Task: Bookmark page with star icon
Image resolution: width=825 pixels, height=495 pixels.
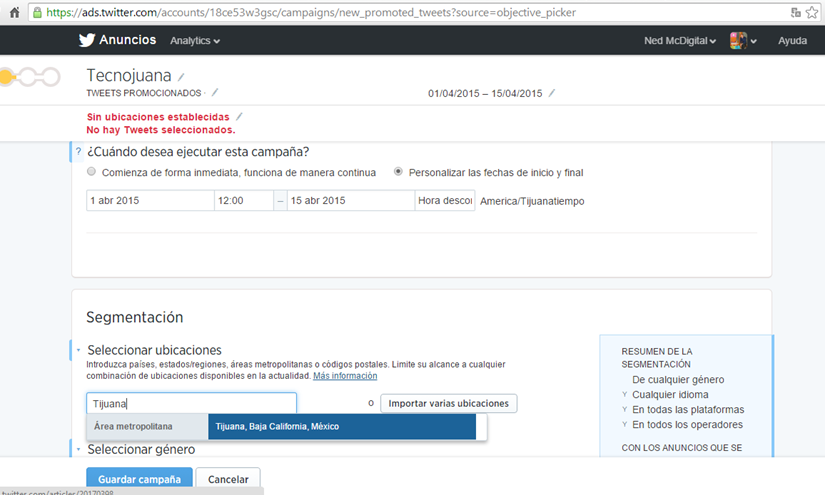Action: click(x=812, y=12)
